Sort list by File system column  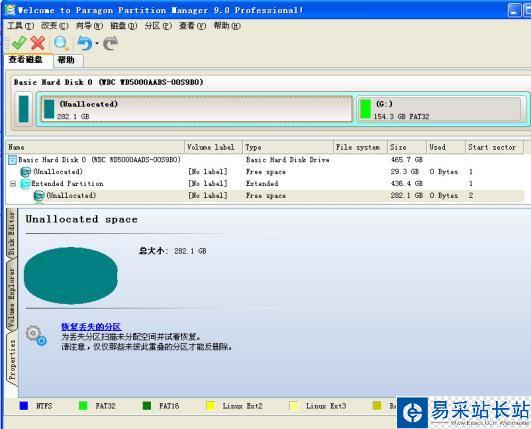click(x=360, y=147)
